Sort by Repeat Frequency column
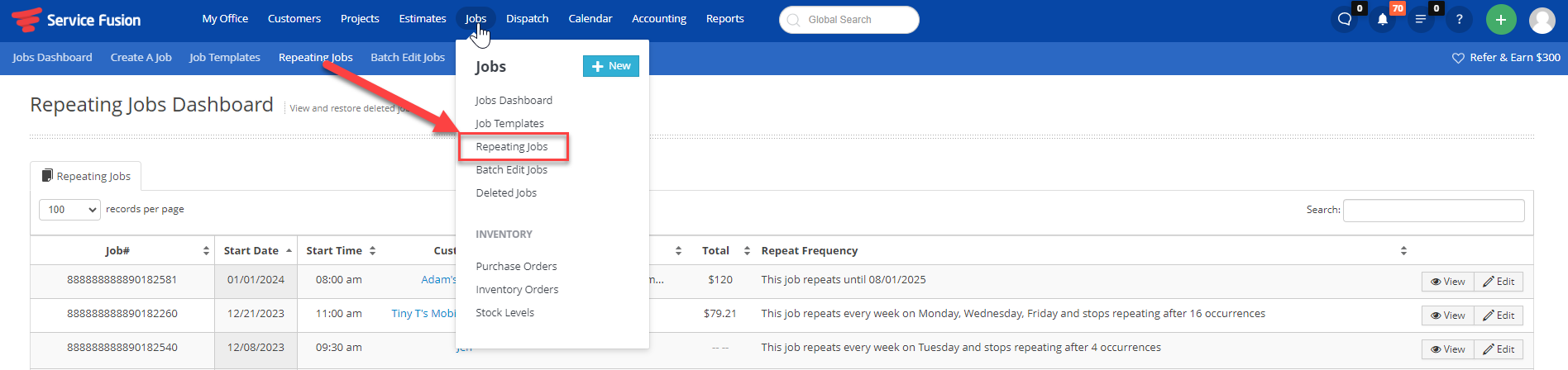This screenshot has width=1568, height=370. [1083, 251]
